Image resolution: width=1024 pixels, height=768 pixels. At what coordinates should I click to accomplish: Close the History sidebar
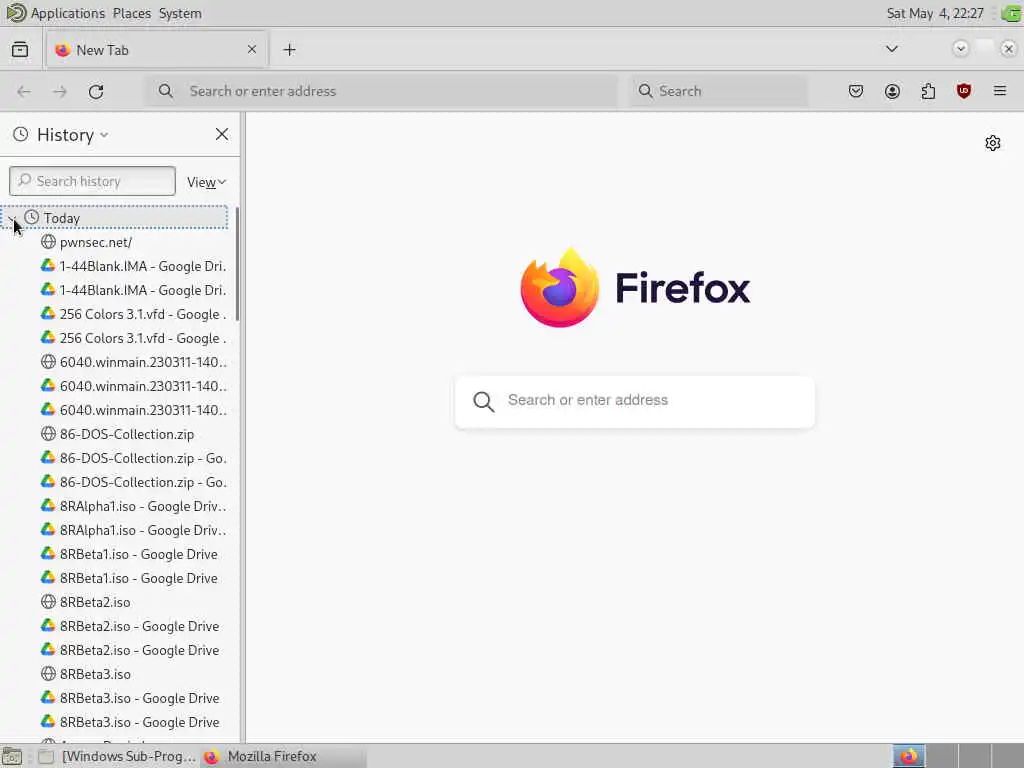(x=222, y=135)
